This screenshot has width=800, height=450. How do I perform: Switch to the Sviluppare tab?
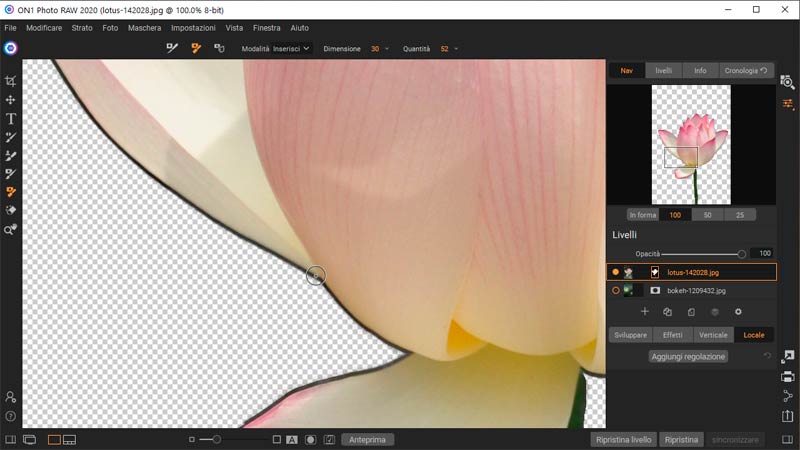pos(631,335)
